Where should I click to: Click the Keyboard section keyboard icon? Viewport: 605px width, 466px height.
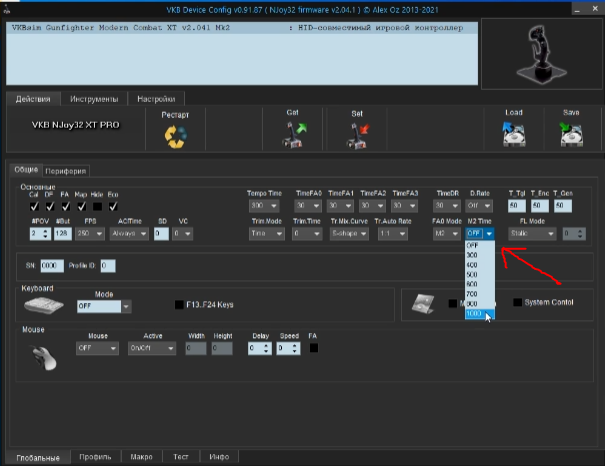pyautogui.click(x=44, y=306)
